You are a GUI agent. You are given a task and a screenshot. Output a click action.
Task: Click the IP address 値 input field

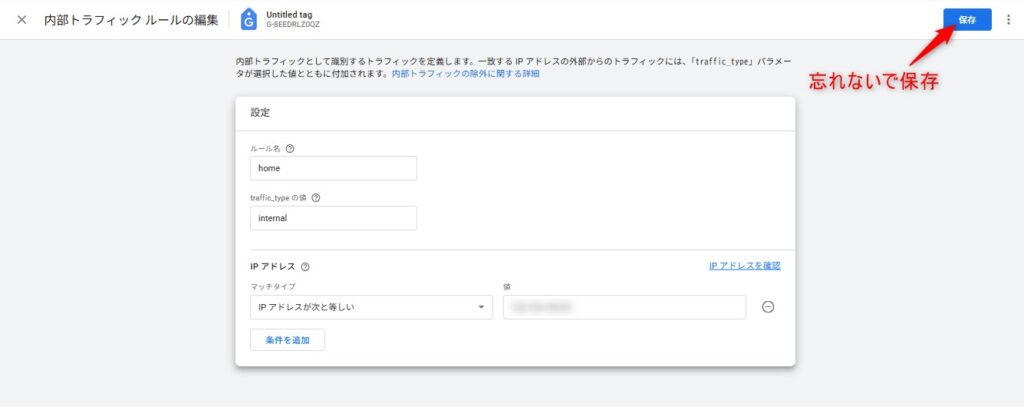pos(624,307)
